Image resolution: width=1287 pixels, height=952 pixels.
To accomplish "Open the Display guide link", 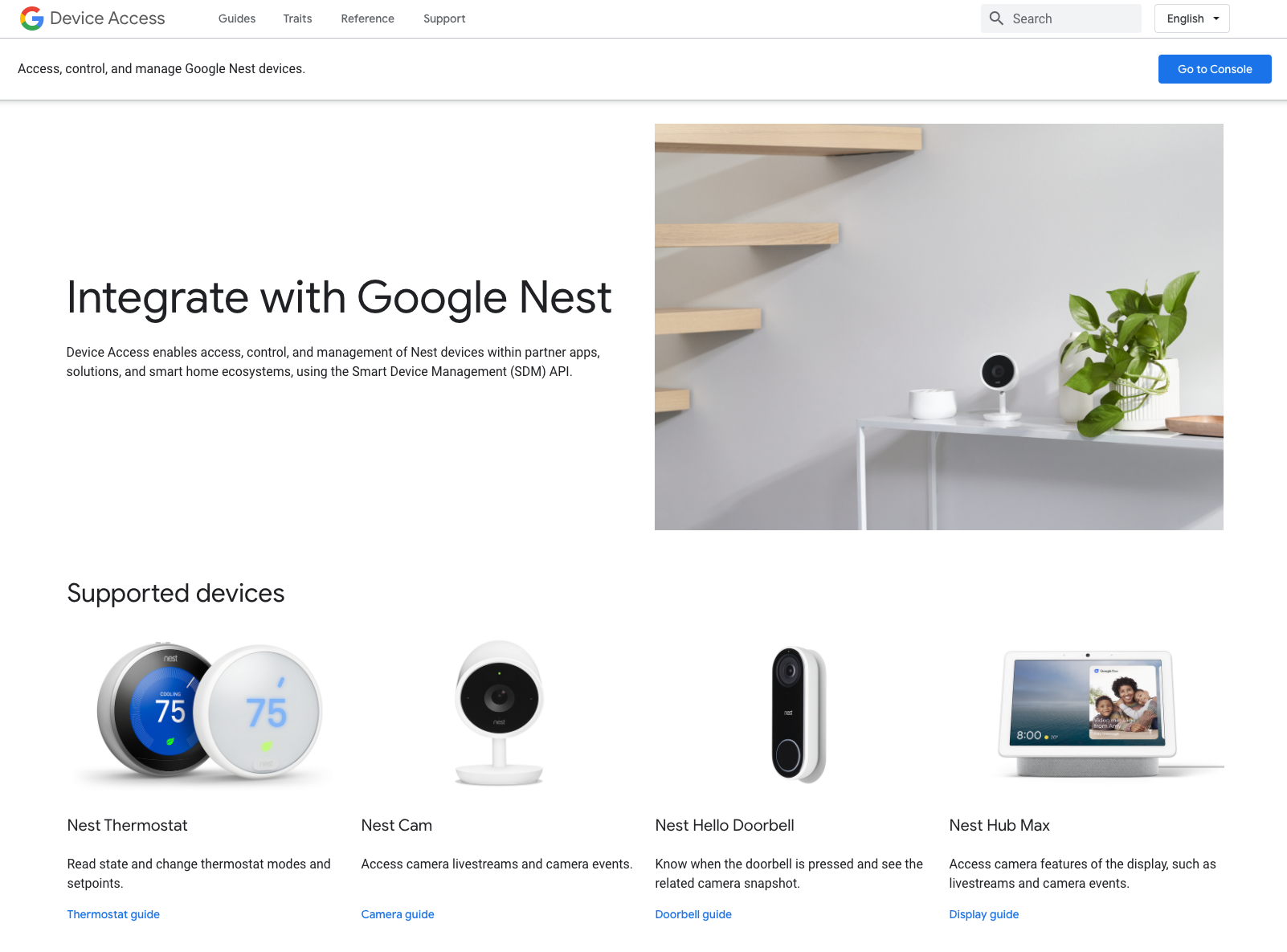I will [x=984, y=914].
